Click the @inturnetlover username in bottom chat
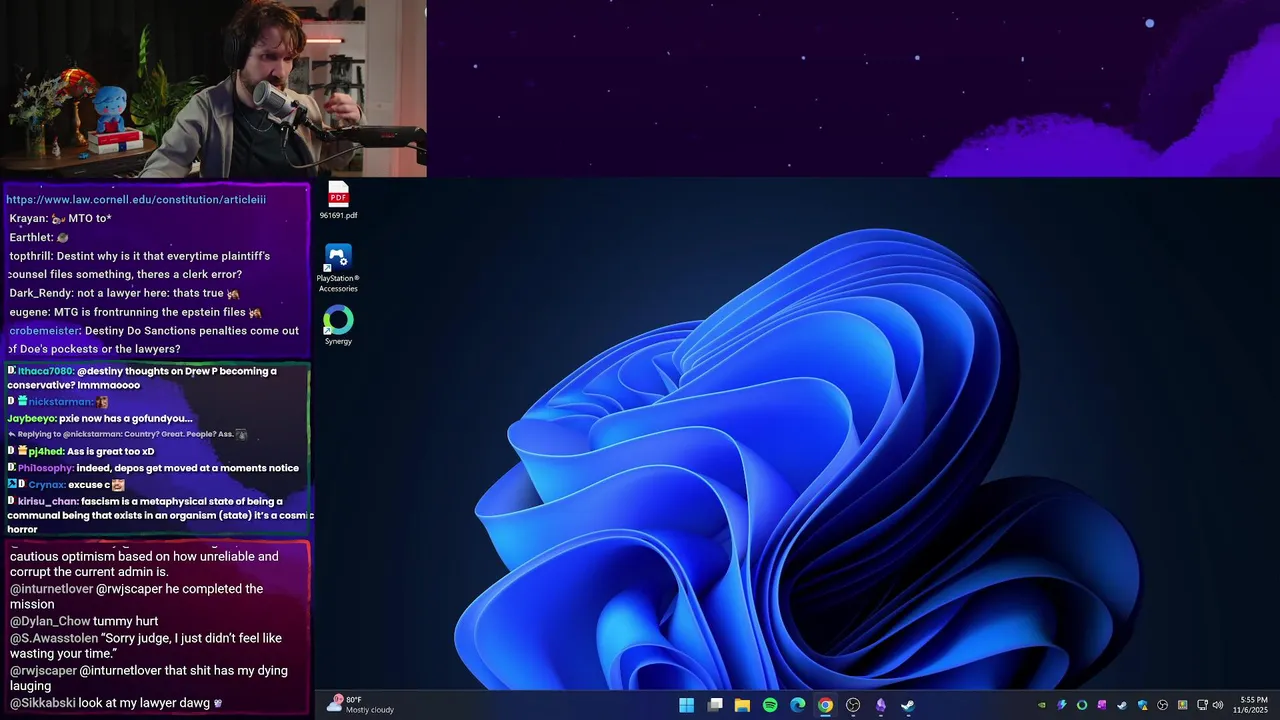 (x=51, y=589)
